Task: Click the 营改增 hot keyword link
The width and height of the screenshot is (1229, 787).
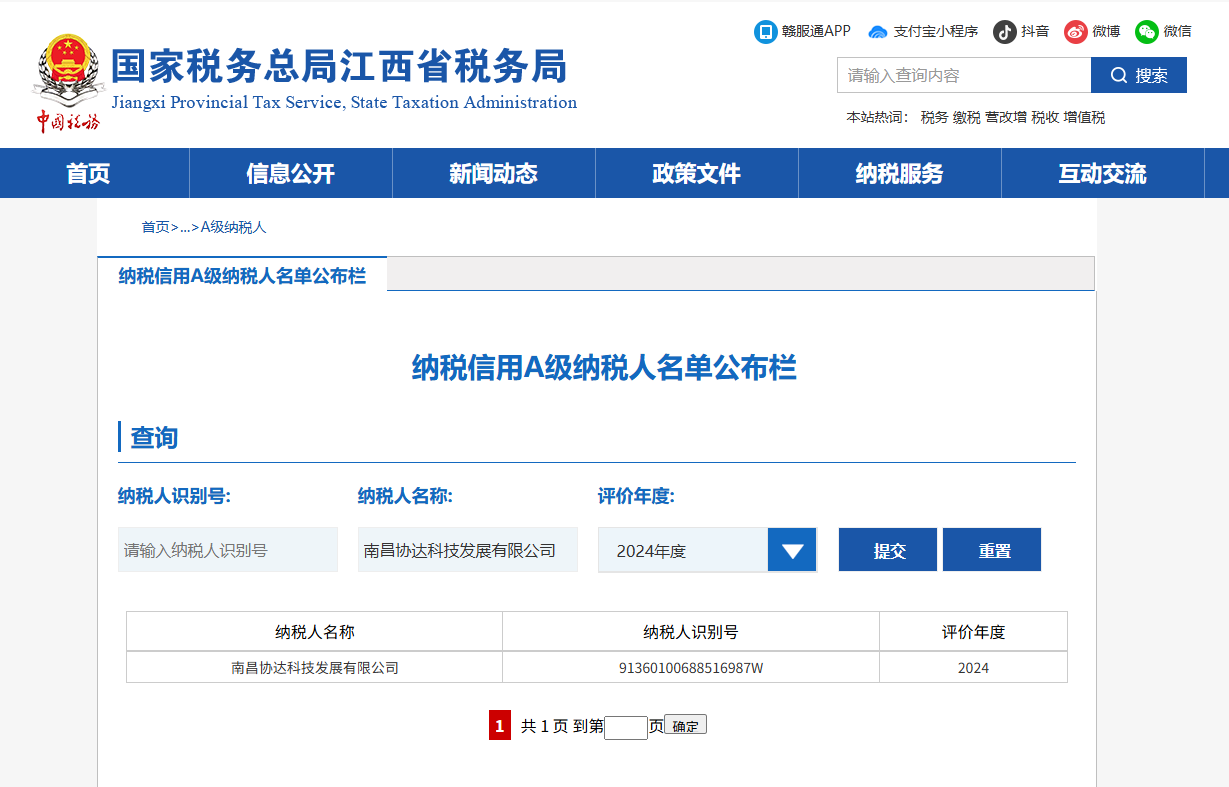Action: pyautogui.click(x=1005, y=118)
